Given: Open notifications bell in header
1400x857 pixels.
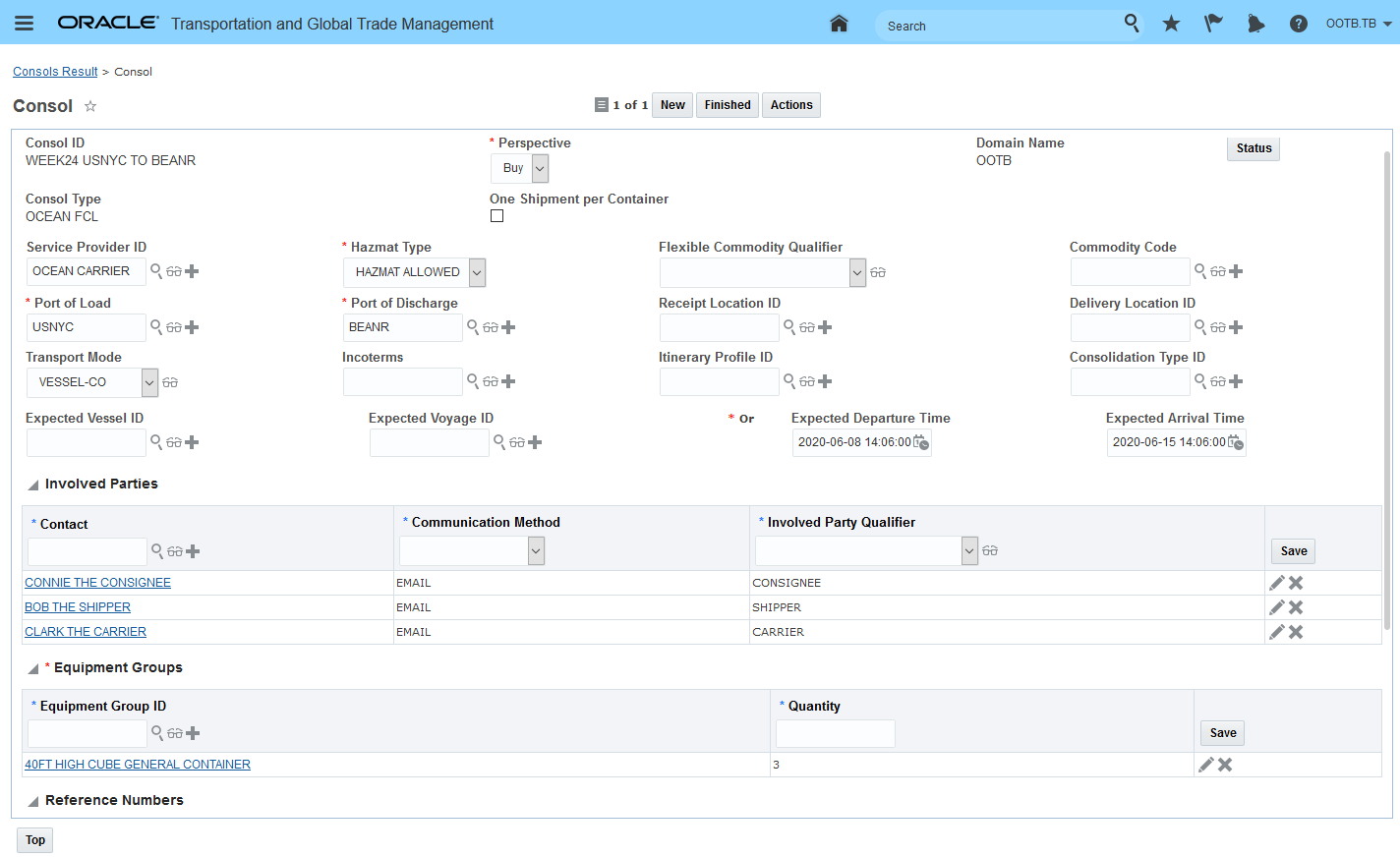Looking at the screenshot, I should tap(1255, 24).
